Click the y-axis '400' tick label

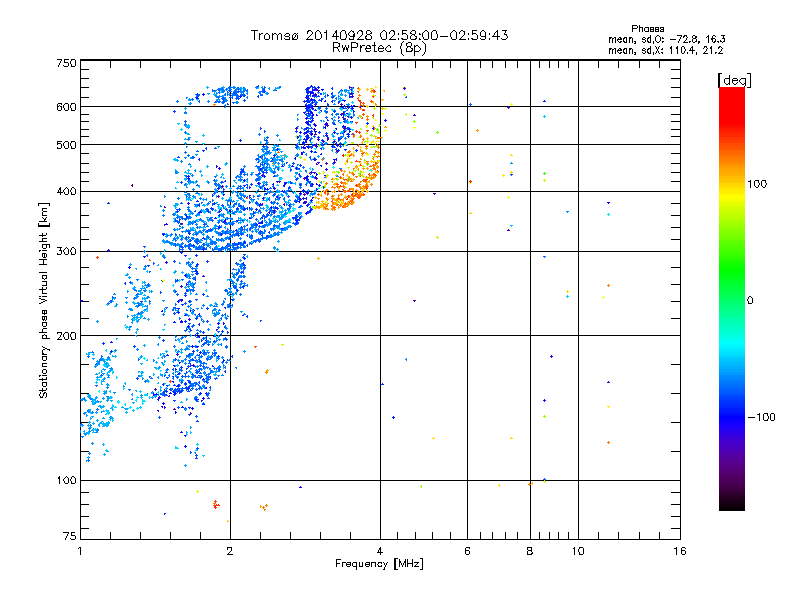66,192
